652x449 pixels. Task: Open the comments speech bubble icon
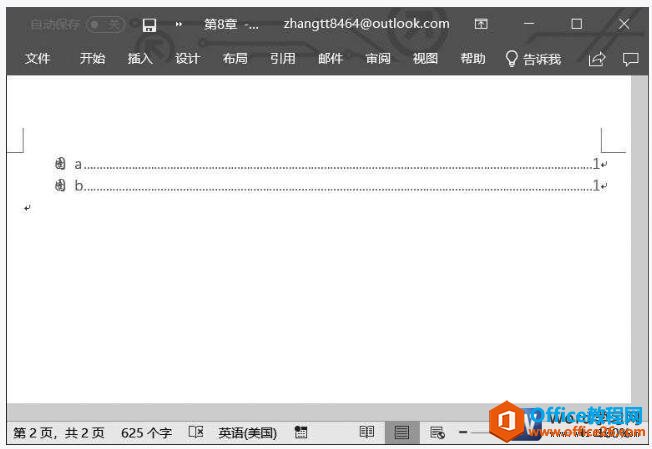tap(630, 59)
